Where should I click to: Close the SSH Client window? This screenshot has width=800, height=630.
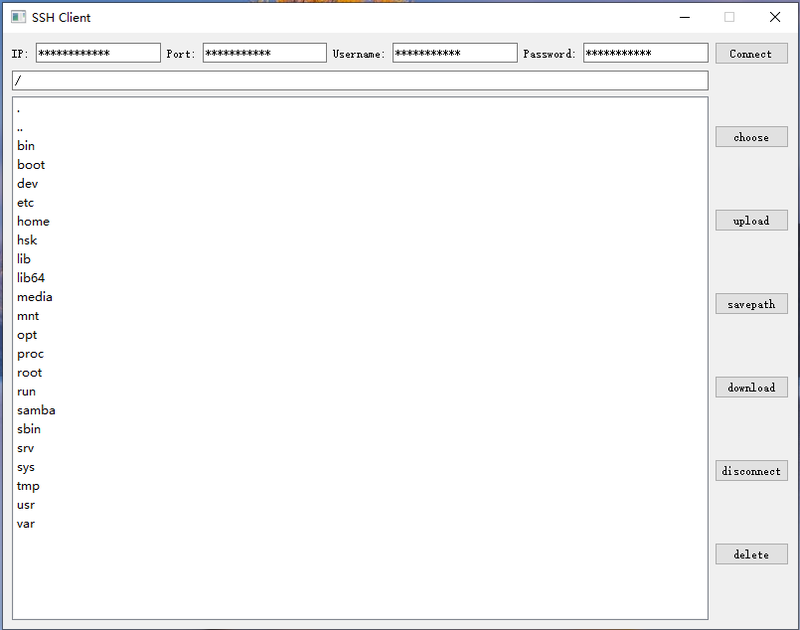[774, 17]
